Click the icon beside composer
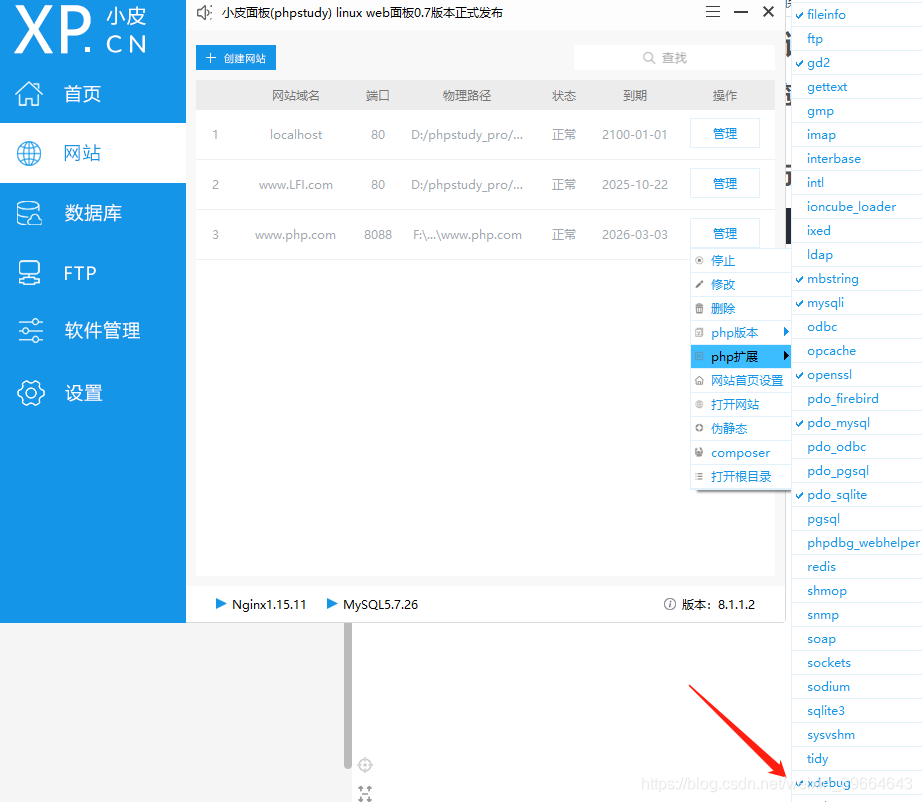Viewport: 922px width, 802px height. click(x=699, y=452)
